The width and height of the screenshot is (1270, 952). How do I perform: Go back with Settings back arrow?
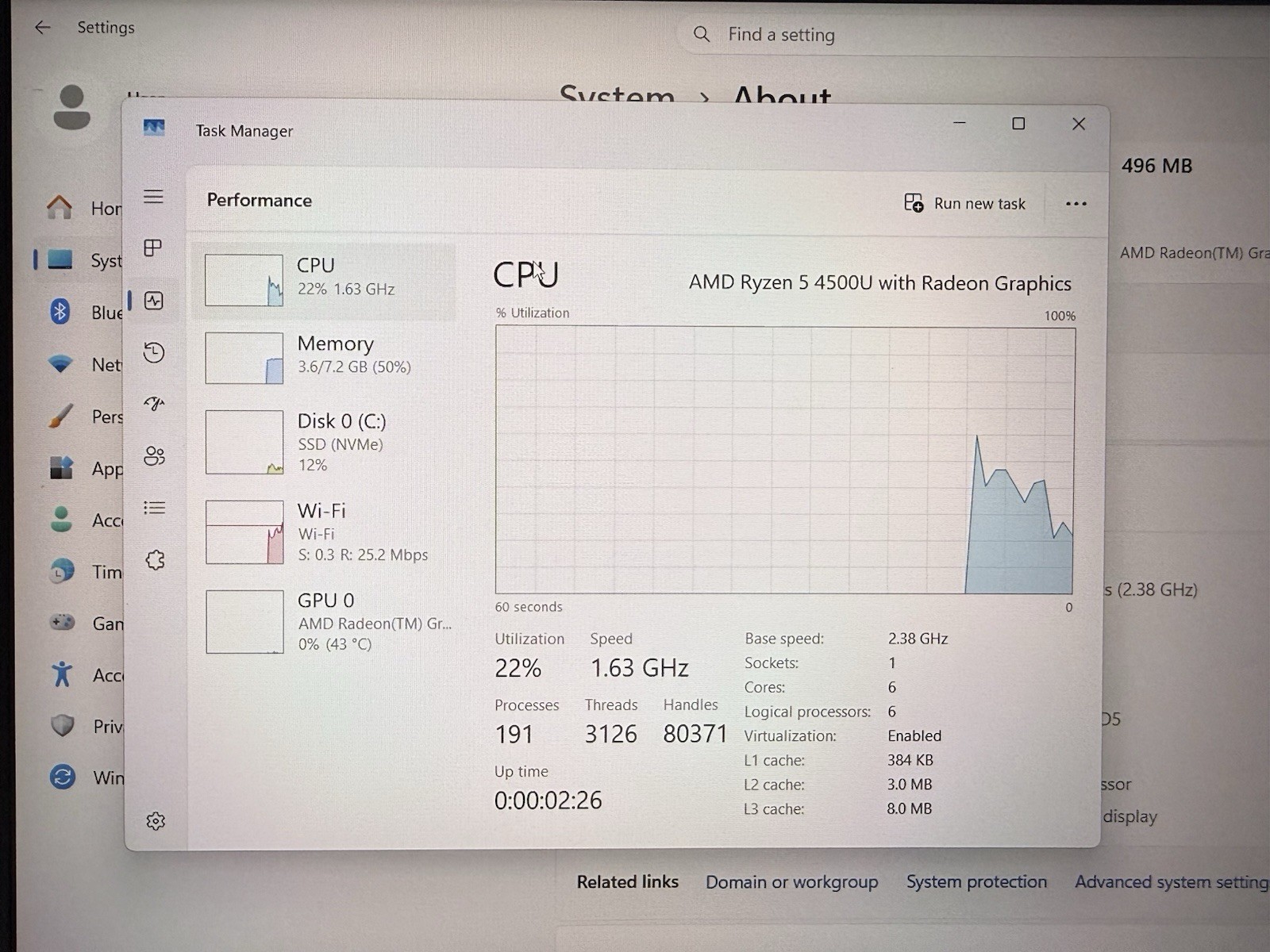[x=43, y=28]
